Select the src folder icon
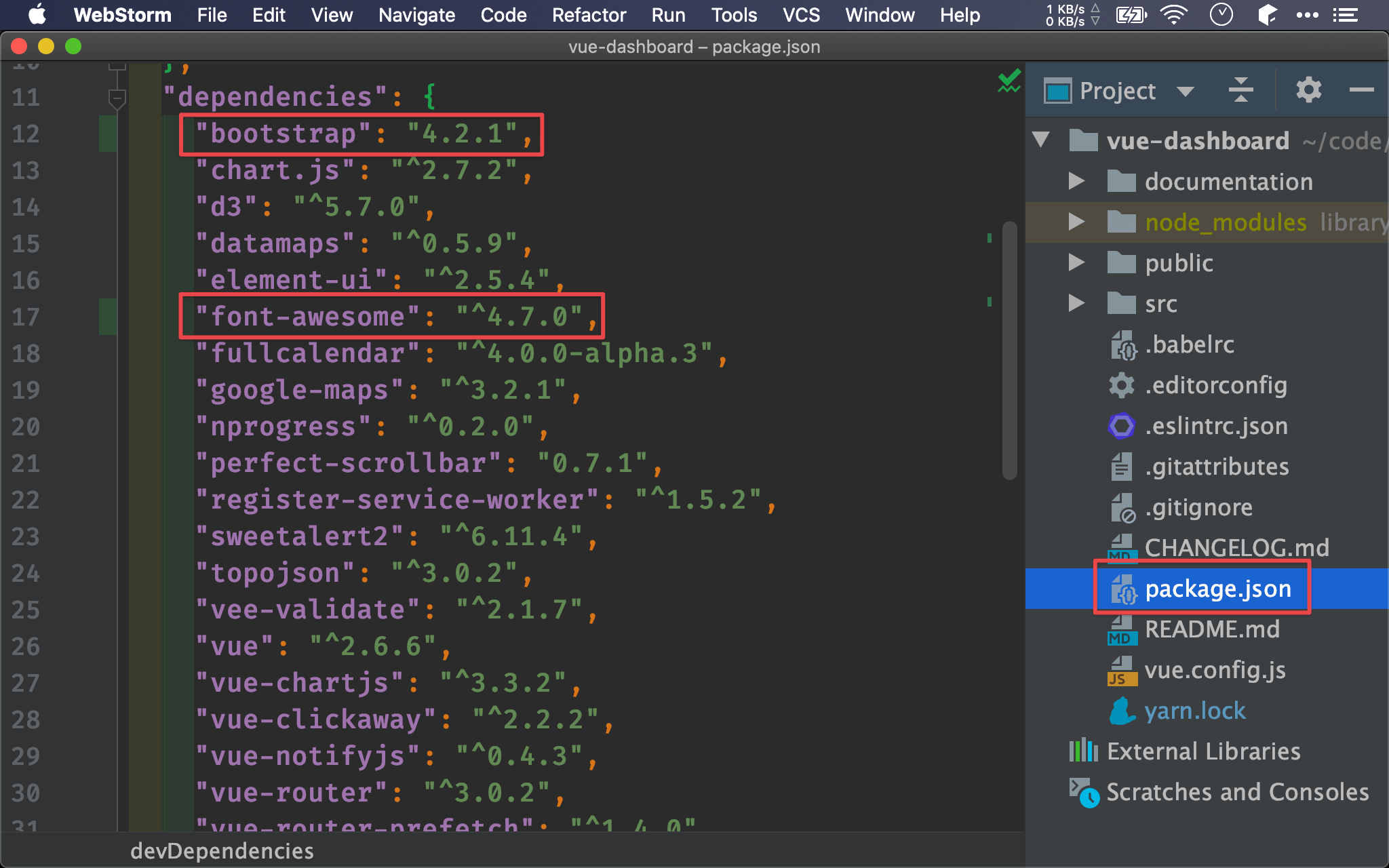Viewport: 1389px width, 868px height. [1121, 303]
